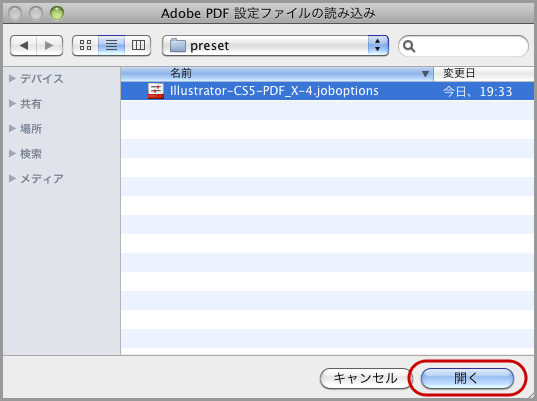Switch to icon grid view

click(85, 45)
